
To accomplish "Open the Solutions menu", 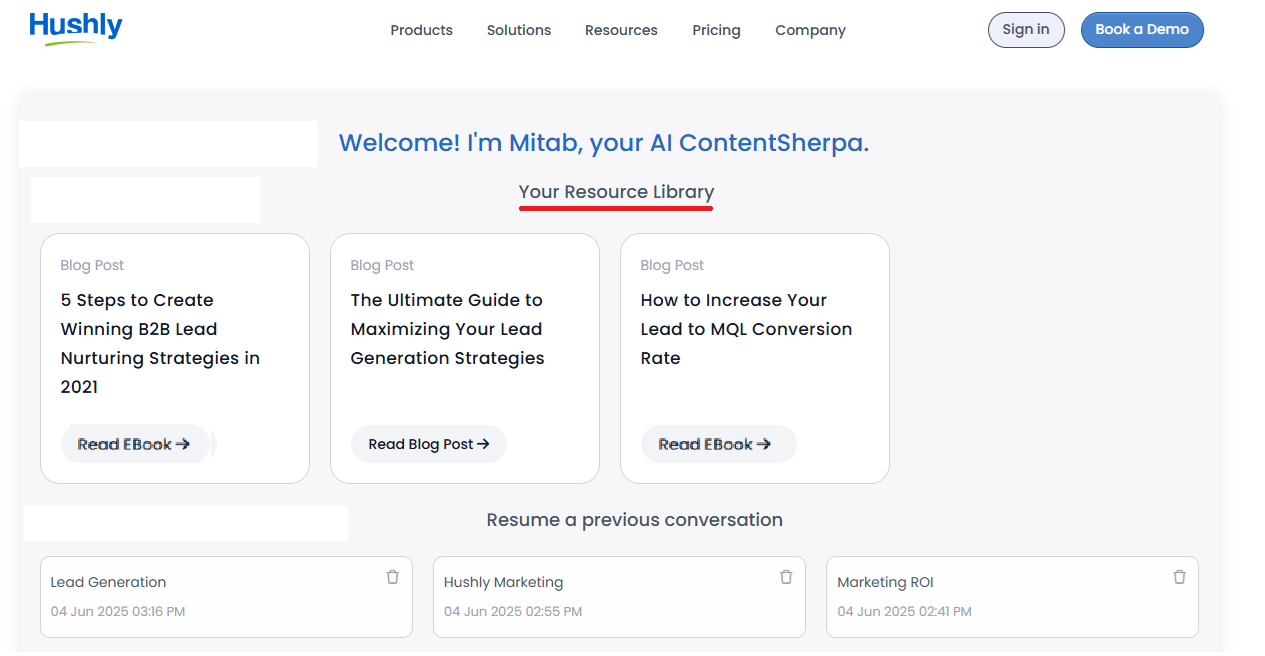I will click(x=519, y=30).
